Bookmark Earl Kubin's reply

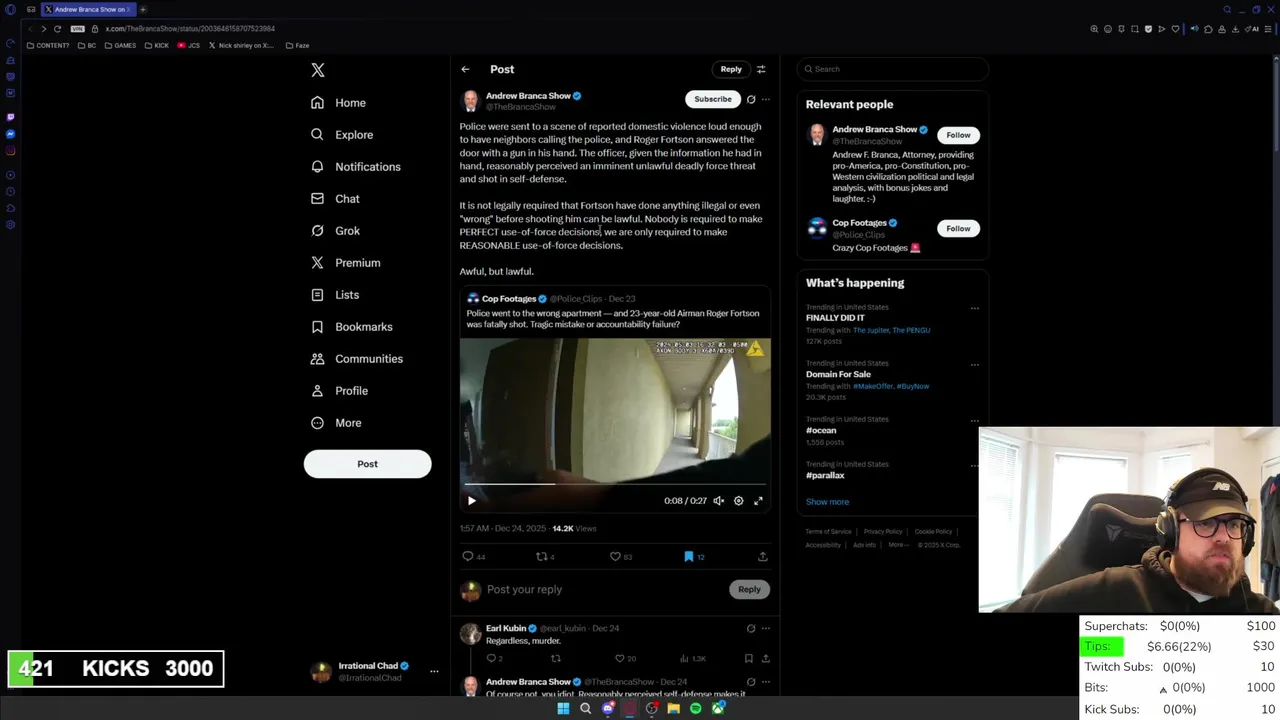[748, 658]
